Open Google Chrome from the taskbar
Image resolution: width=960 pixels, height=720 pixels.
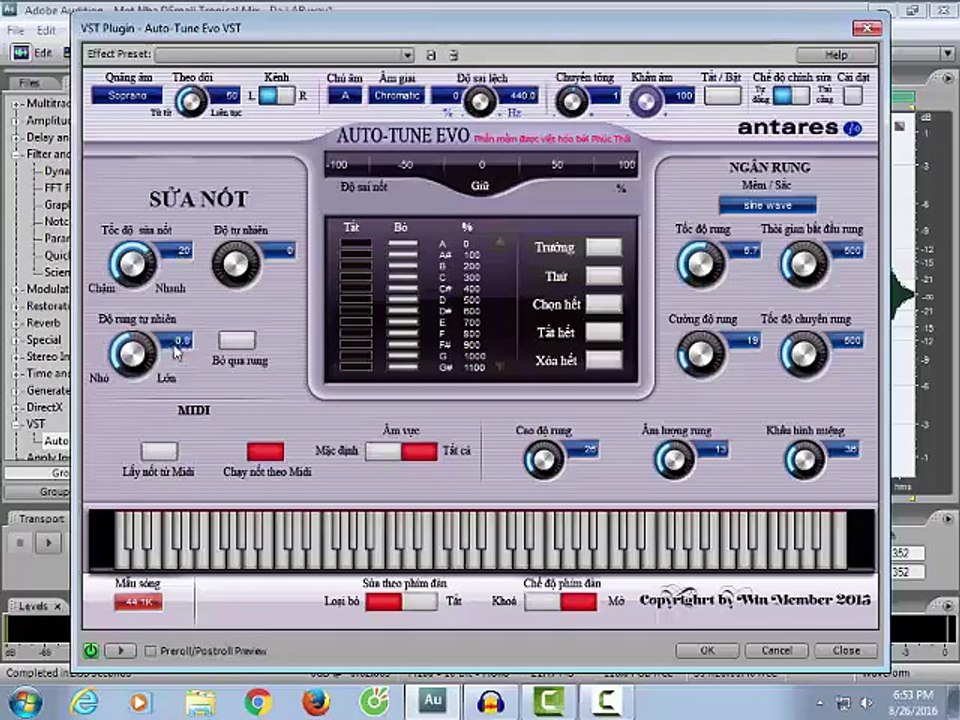click(258, 702)
